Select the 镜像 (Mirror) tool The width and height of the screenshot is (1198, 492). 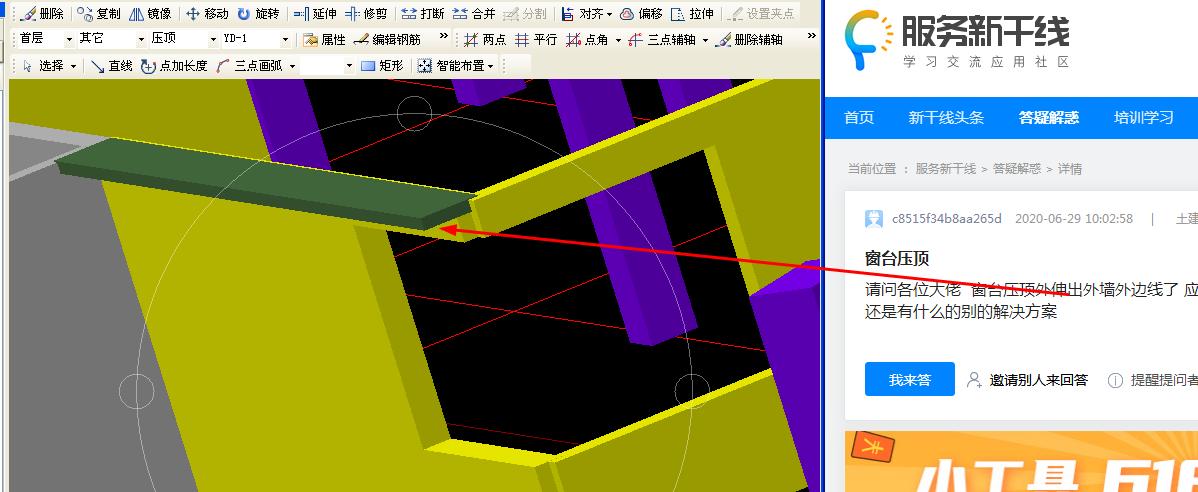tap(151, 14)
